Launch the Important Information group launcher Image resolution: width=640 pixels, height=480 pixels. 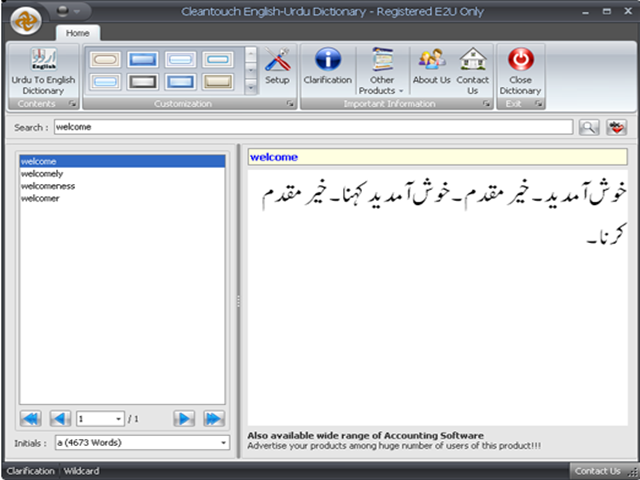486,104
